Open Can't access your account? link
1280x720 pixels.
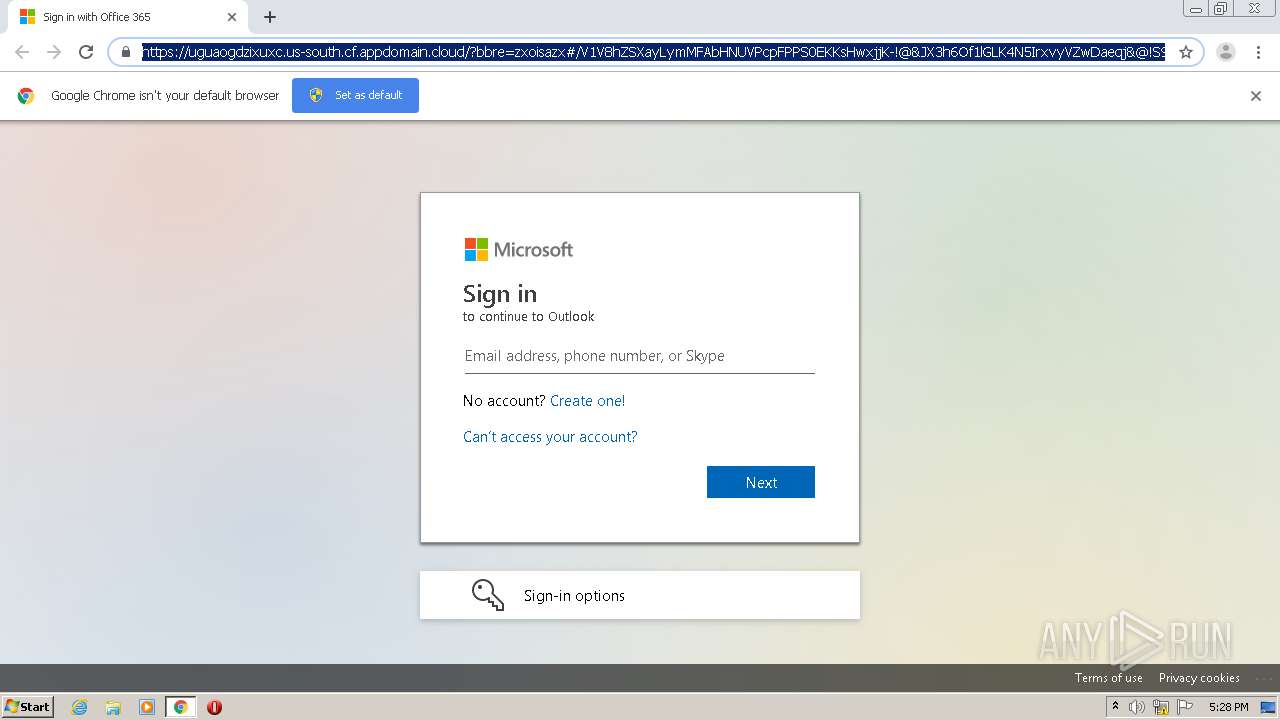tap(550, 437)
